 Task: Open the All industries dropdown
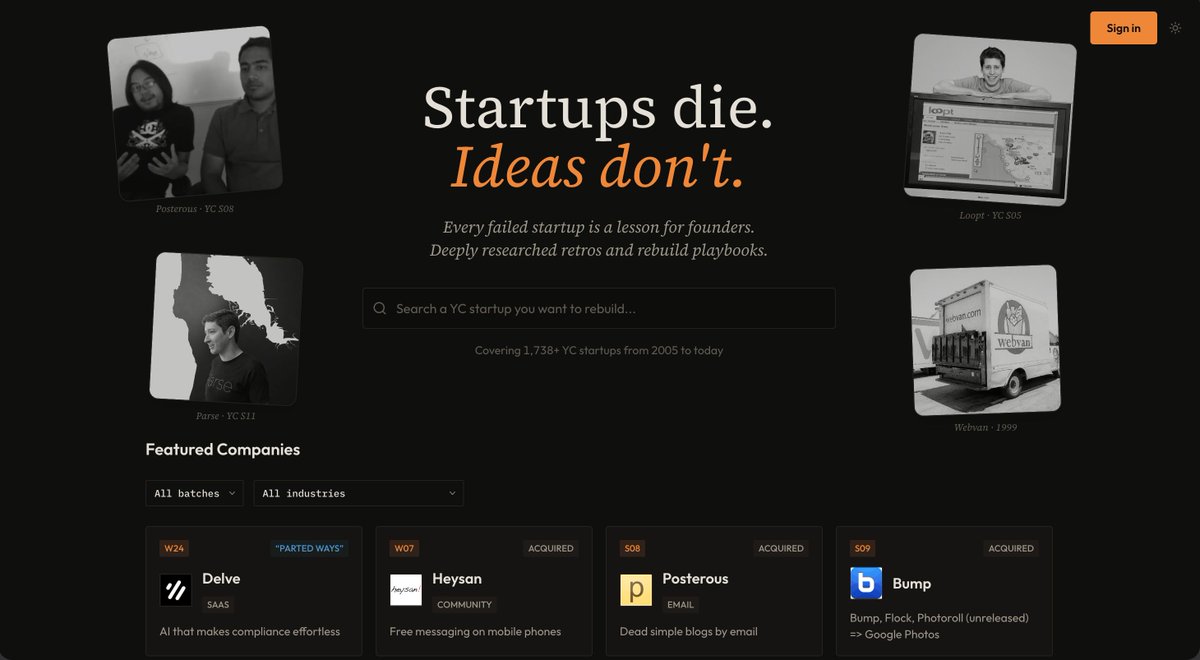pos(358,493)
